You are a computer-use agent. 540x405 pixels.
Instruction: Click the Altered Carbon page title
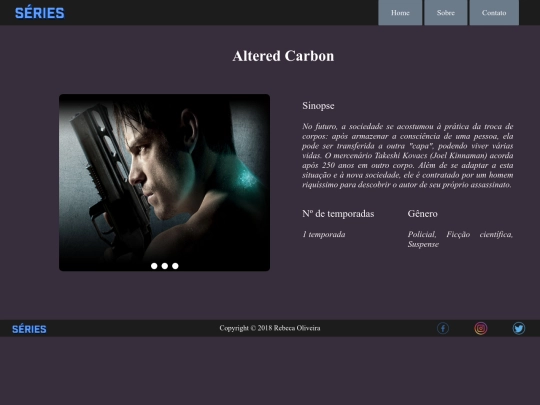coord(283,56)
